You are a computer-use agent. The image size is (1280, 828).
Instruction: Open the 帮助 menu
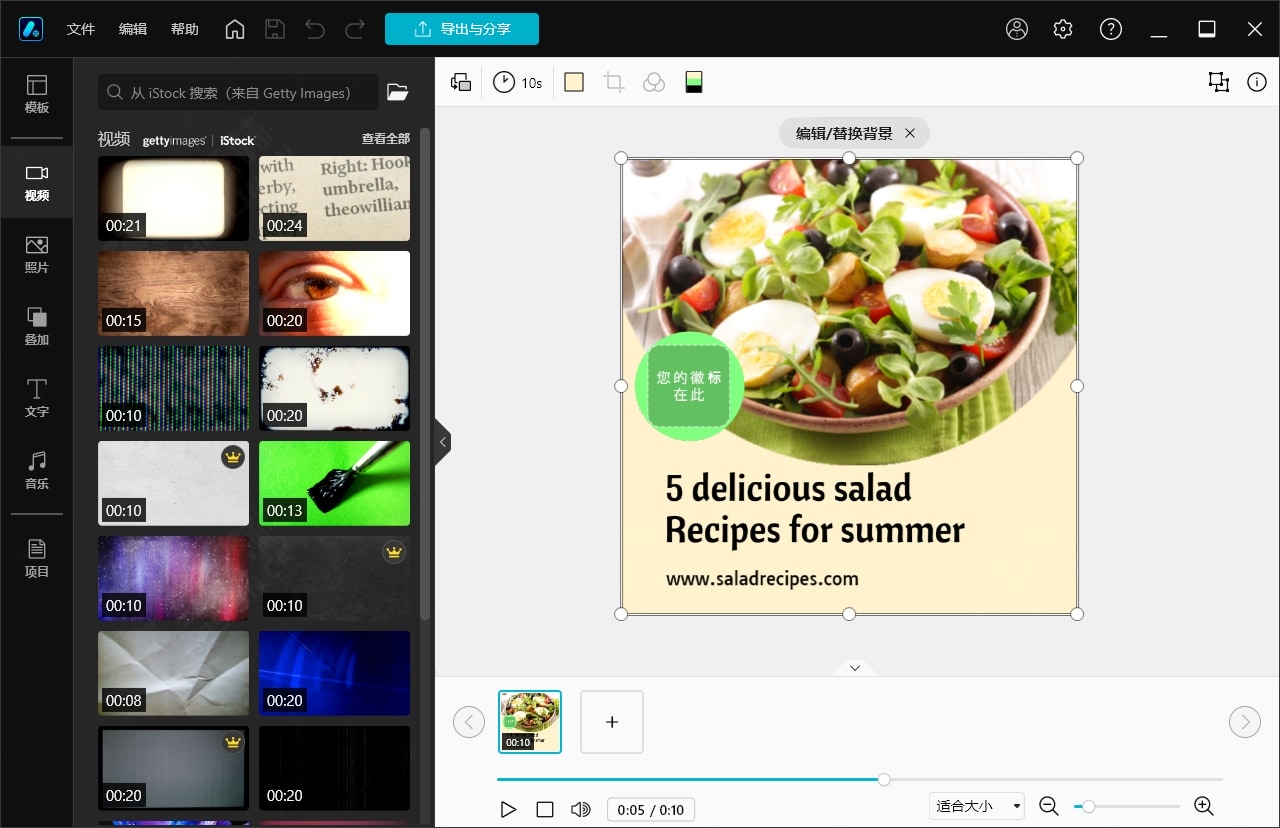coord(185,29)
